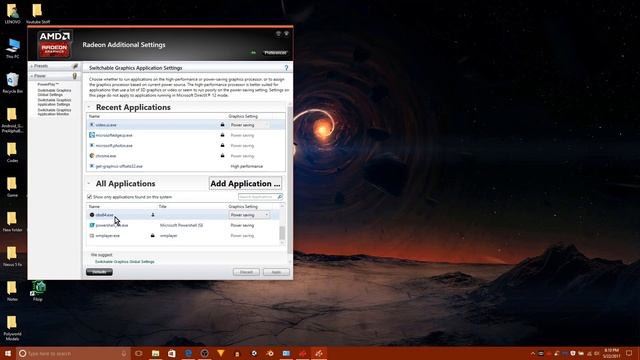The width and height of the screenshot is (640, 360).
Task: Open Switchable Graphics Global Settings in sidebar
Action: click(x=54, y=92)
